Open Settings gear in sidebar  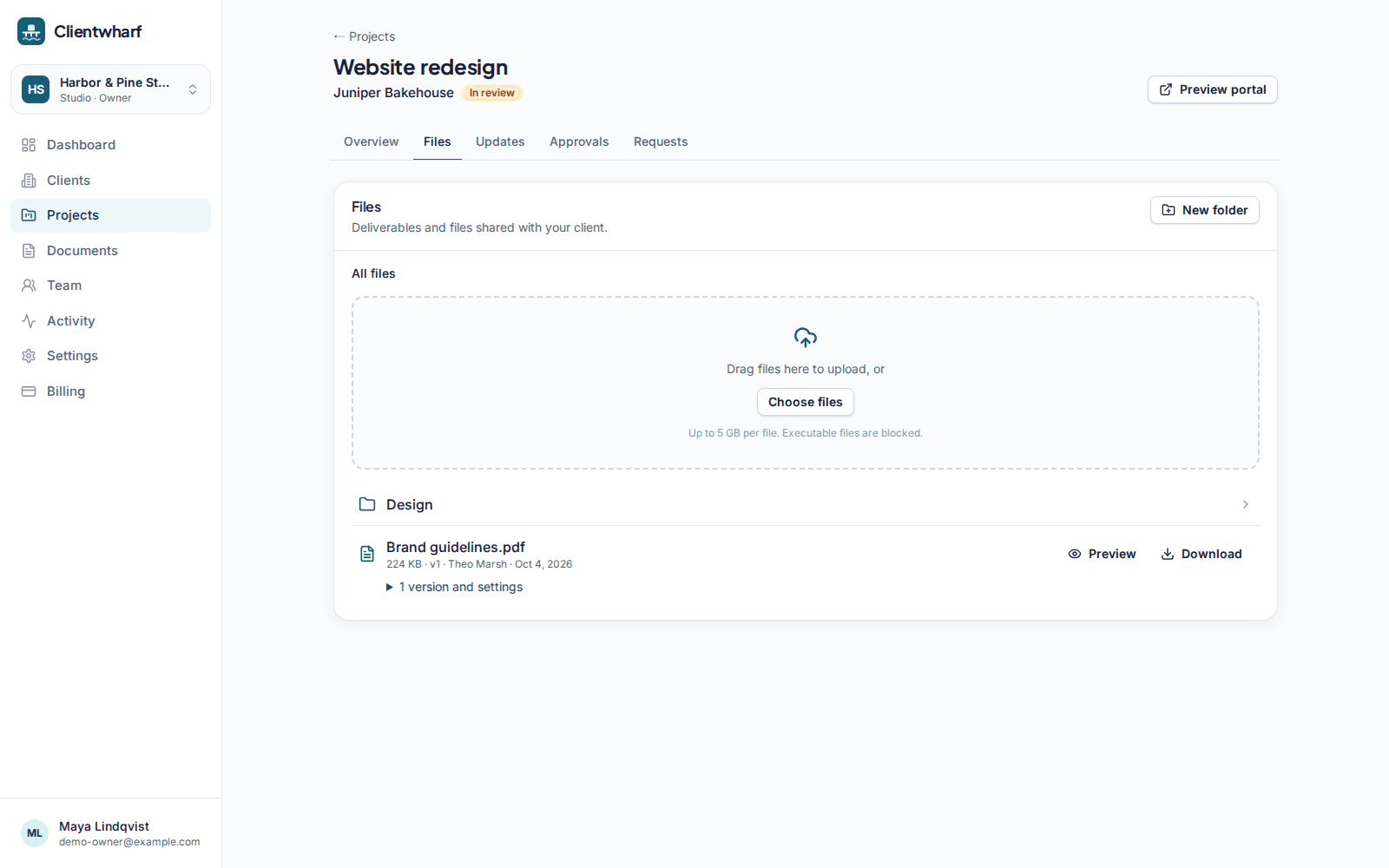click(29, 356)
